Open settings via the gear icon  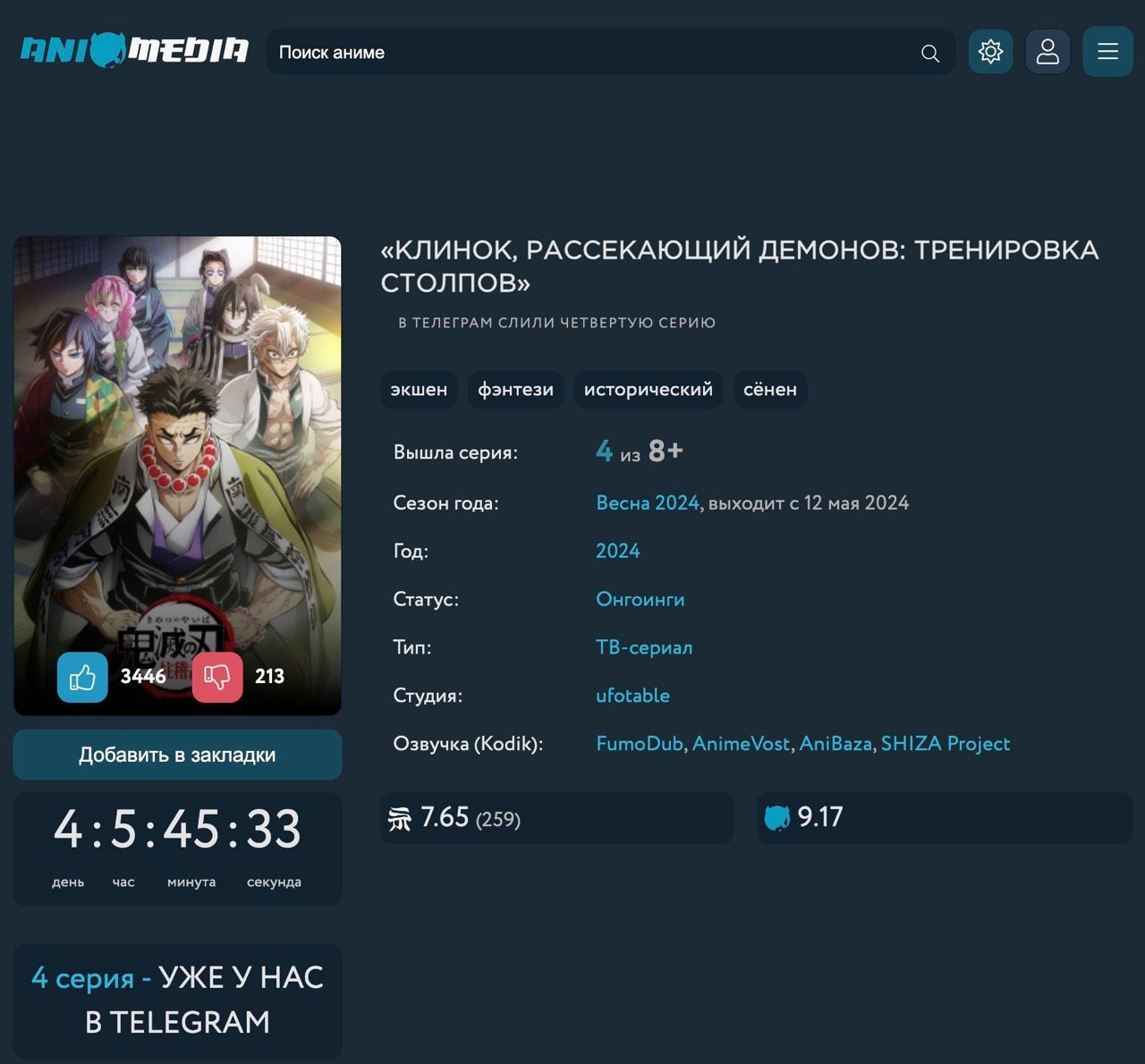click(x=990, y=51)
